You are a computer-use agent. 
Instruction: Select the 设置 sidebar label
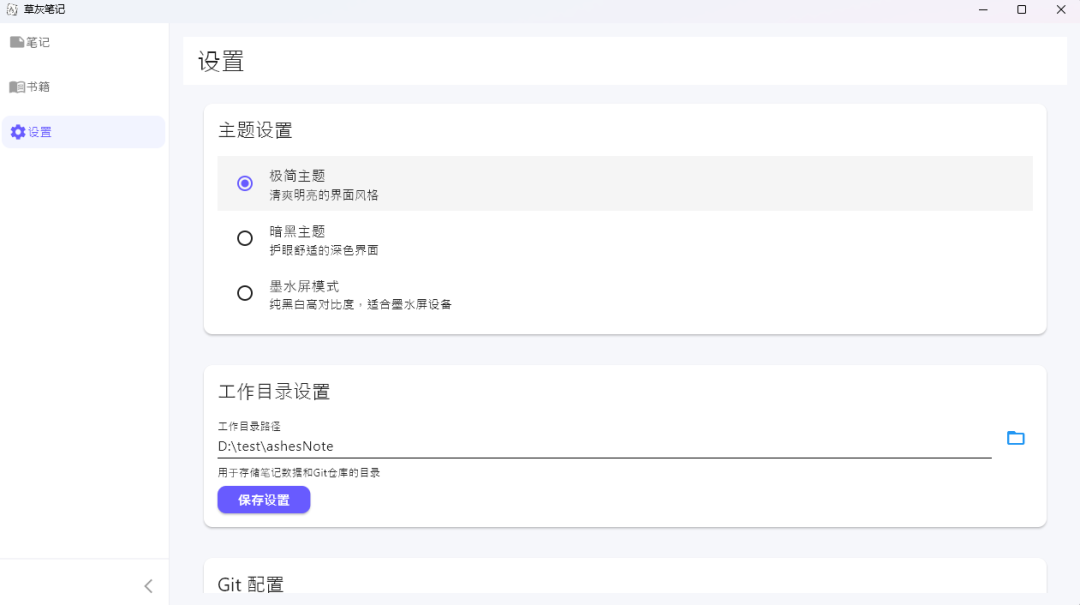point(41,132)
